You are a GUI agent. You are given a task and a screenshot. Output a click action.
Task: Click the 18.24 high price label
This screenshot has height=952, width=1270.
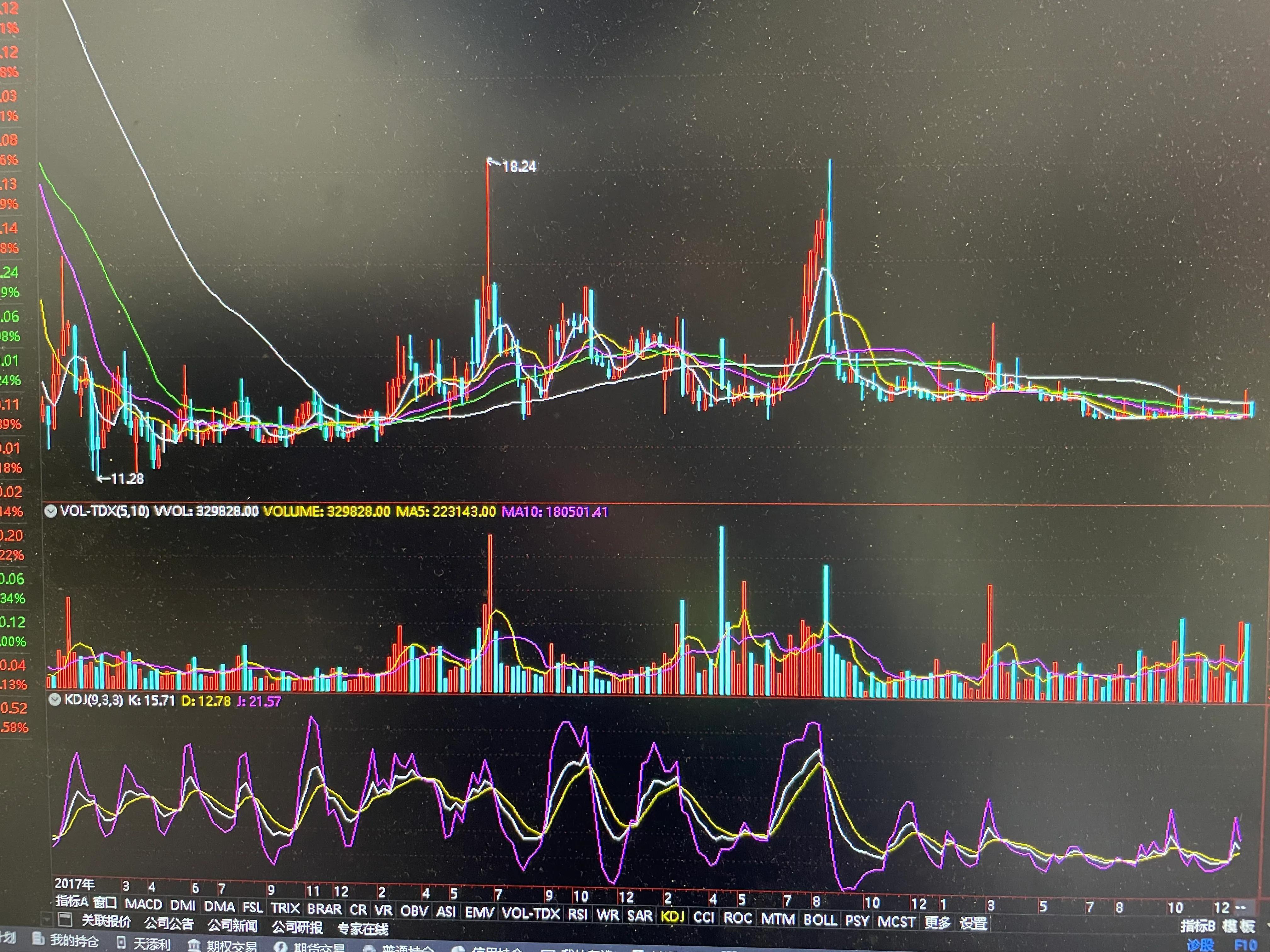click(519, 167)
